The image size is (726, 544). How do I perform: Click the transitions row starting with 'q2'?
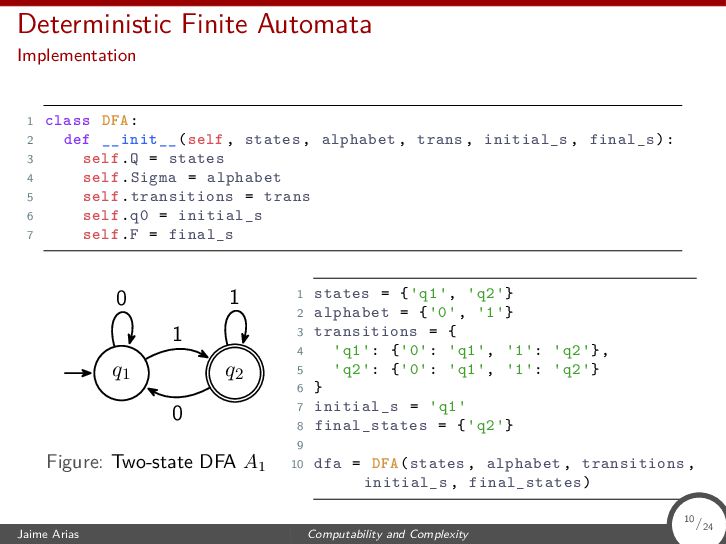466,369
